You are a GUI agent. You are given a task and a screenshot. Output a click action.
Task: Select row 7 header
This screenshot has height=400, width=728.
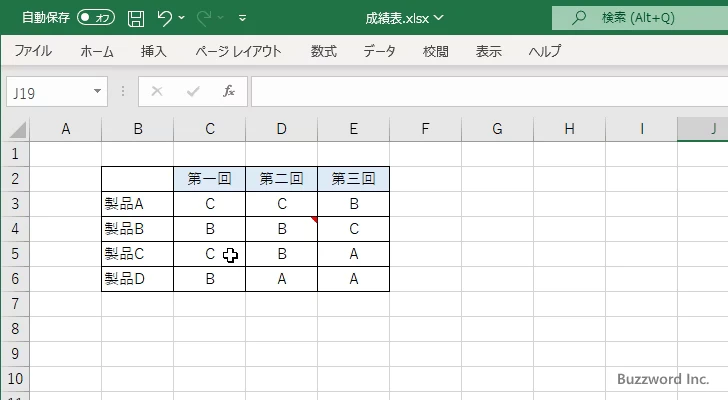[x=15, y=304]
